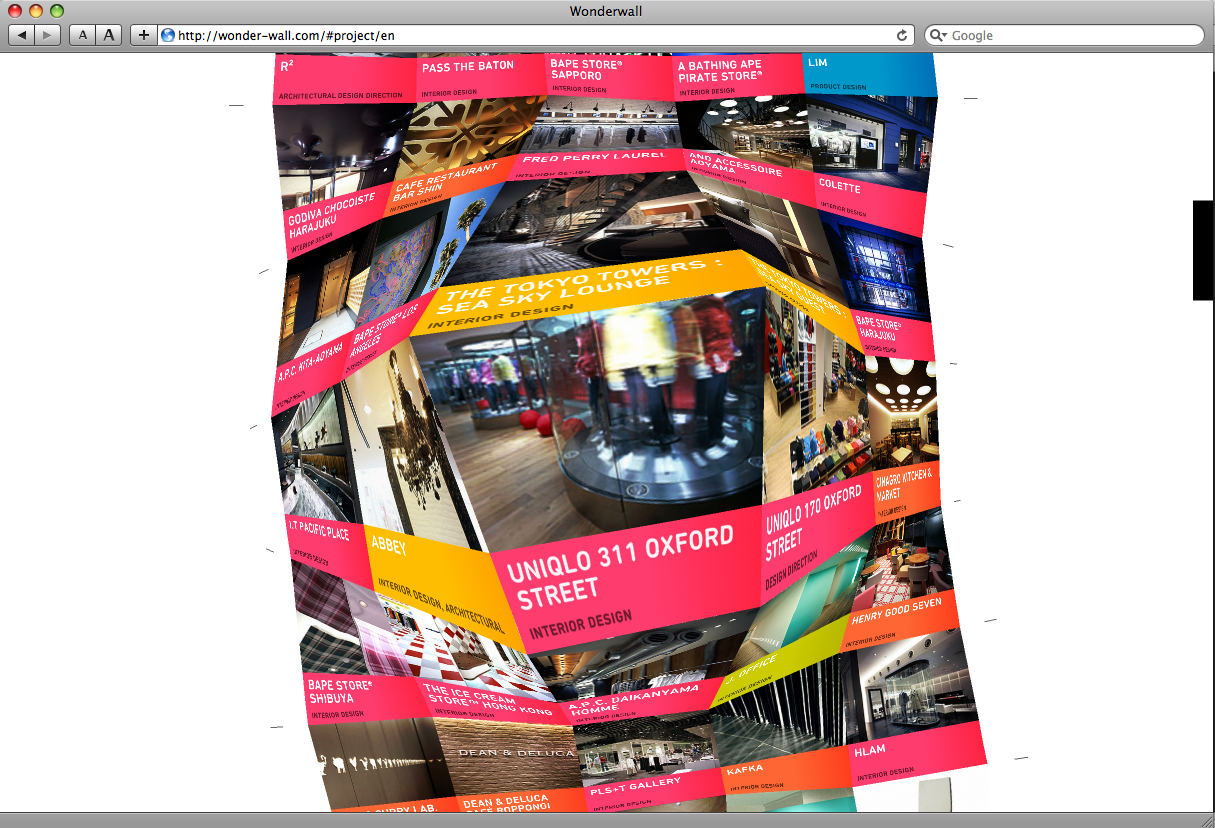Open the R² architectural design tile
This screenshot has width=1215, height=828.
(x=345, y=79)
